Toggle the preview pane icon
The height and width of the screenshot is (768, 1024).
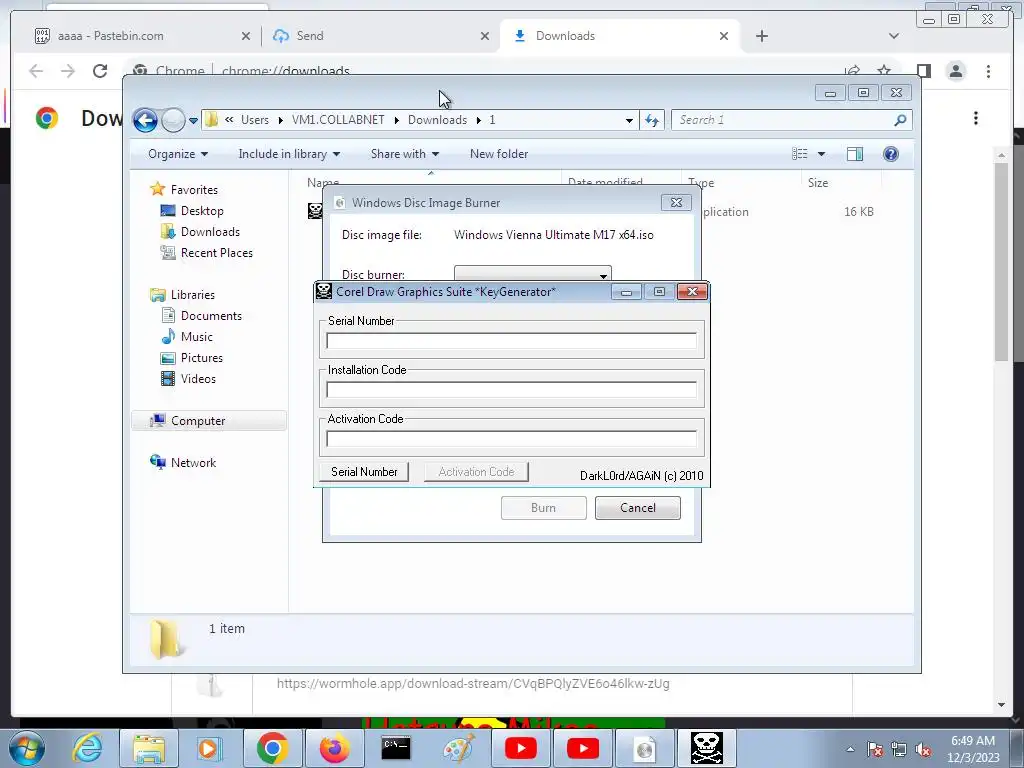[854, 154]
